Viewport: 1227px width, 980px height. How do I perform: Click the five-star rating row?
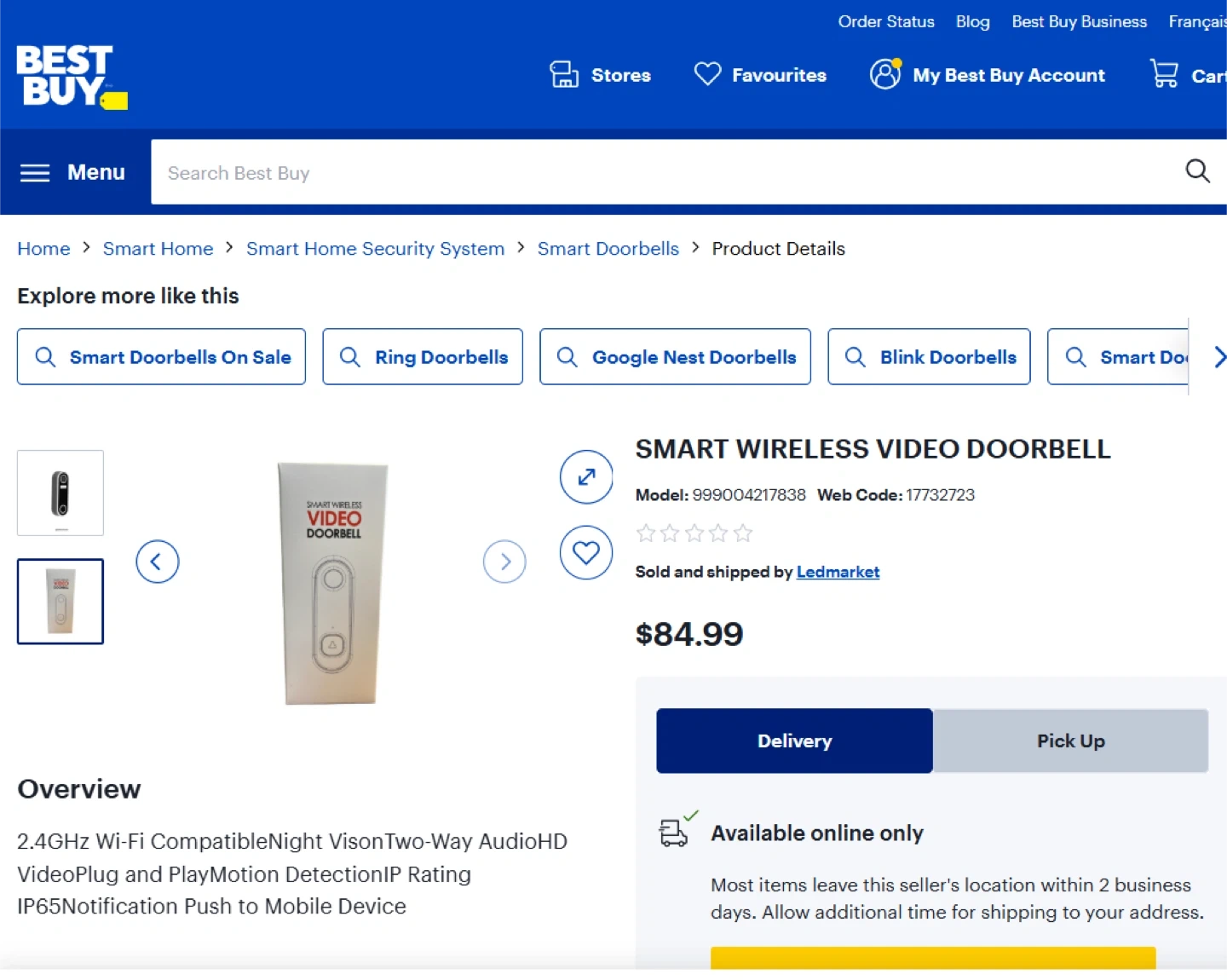(694, 533)
